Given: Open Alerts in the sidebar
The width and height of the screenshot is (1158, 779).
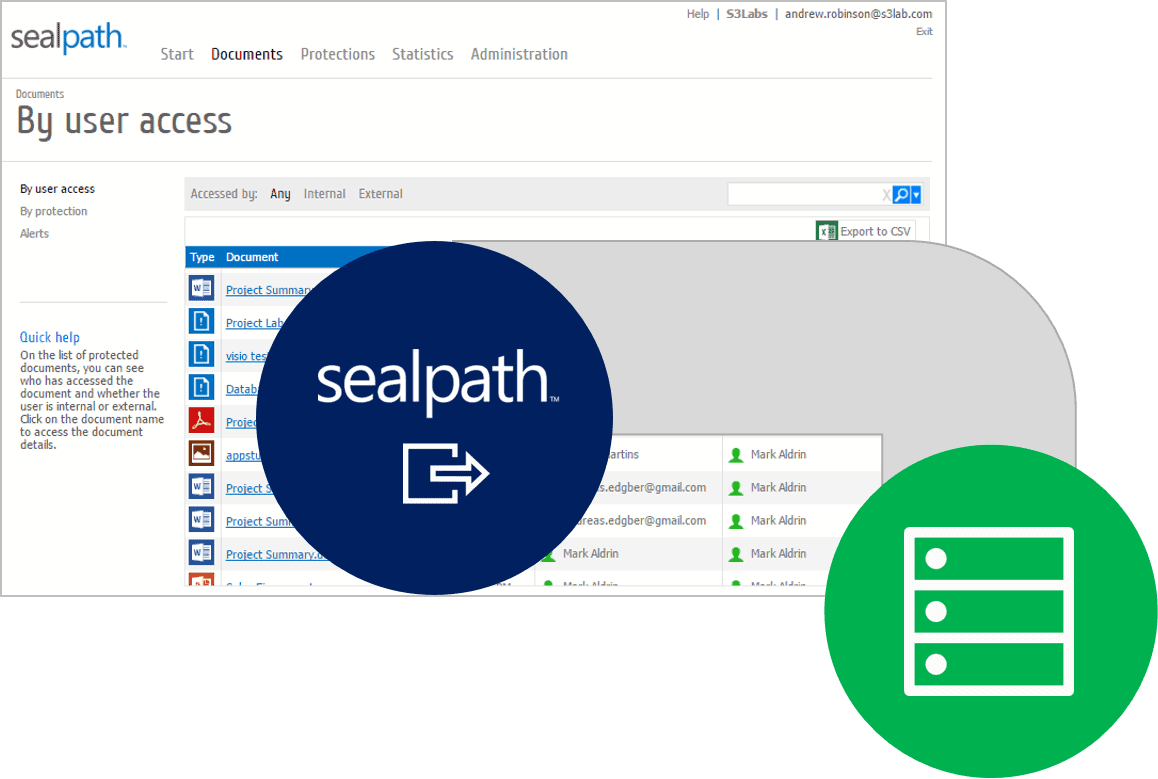Looking at the screenshot, I should (x=35, y=233).
